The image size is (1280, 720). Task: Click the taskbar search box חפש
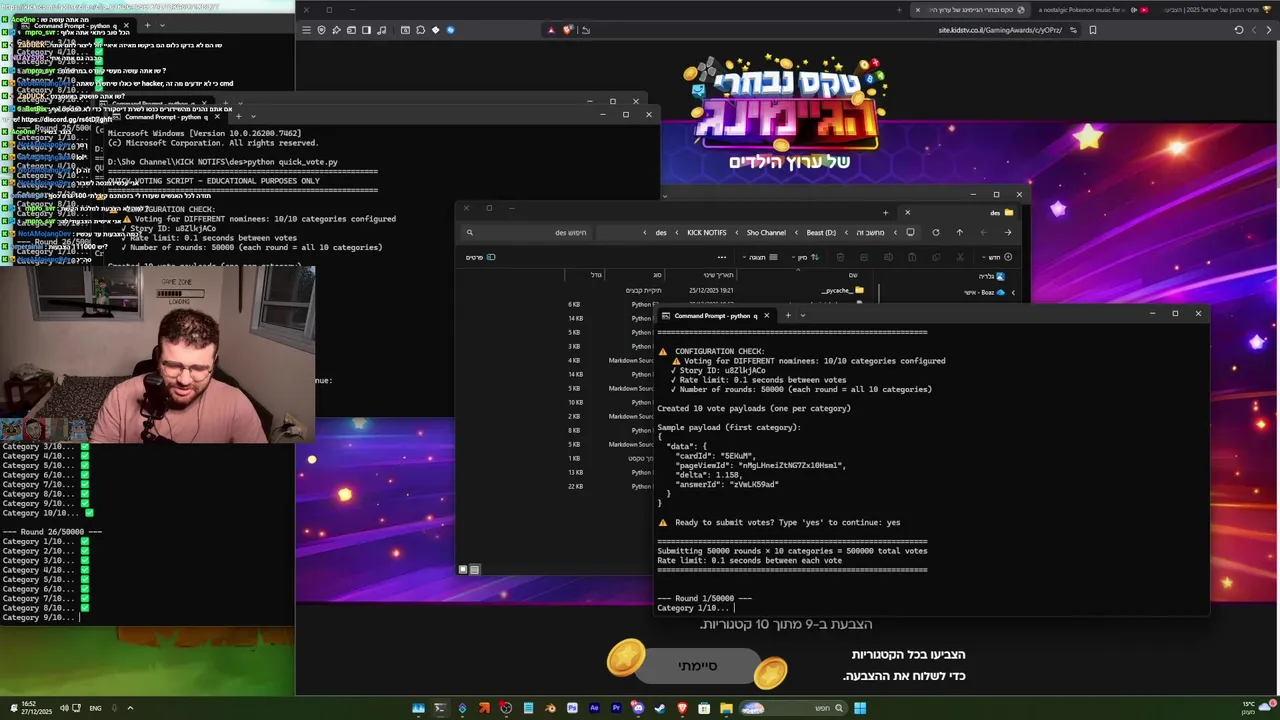[794, 708]
